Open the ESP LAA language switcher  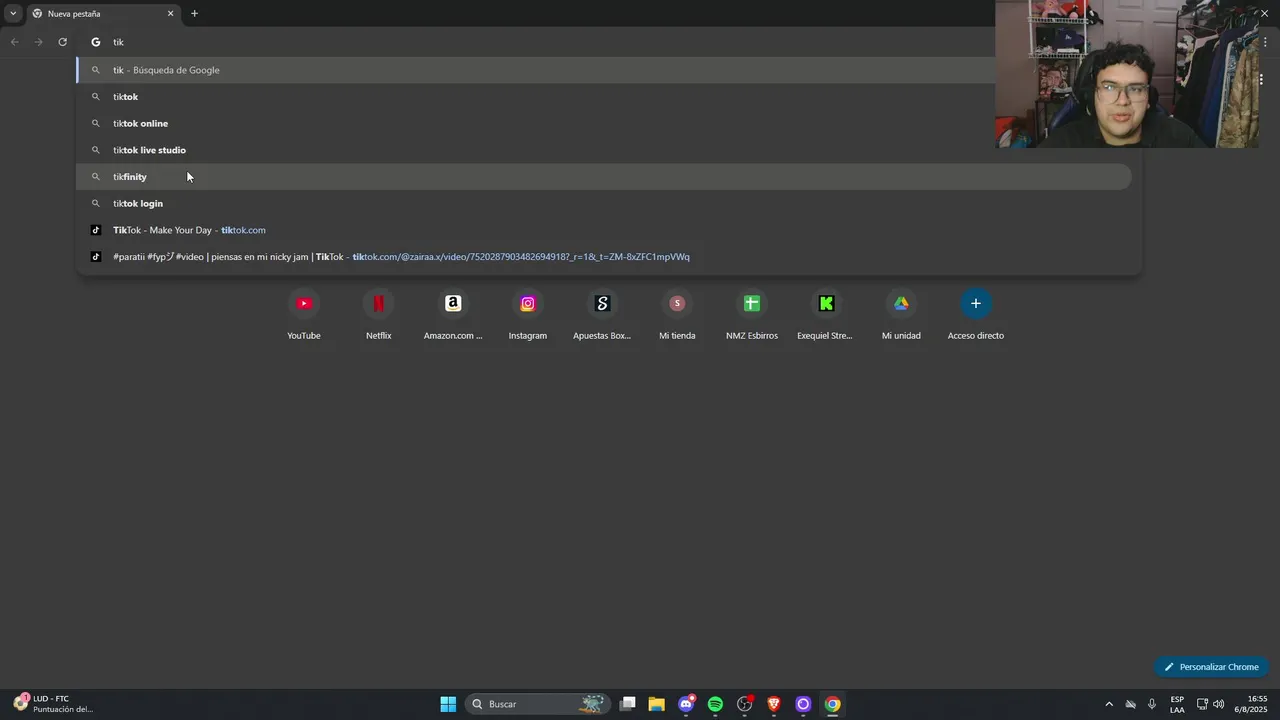click(1177, 704)
